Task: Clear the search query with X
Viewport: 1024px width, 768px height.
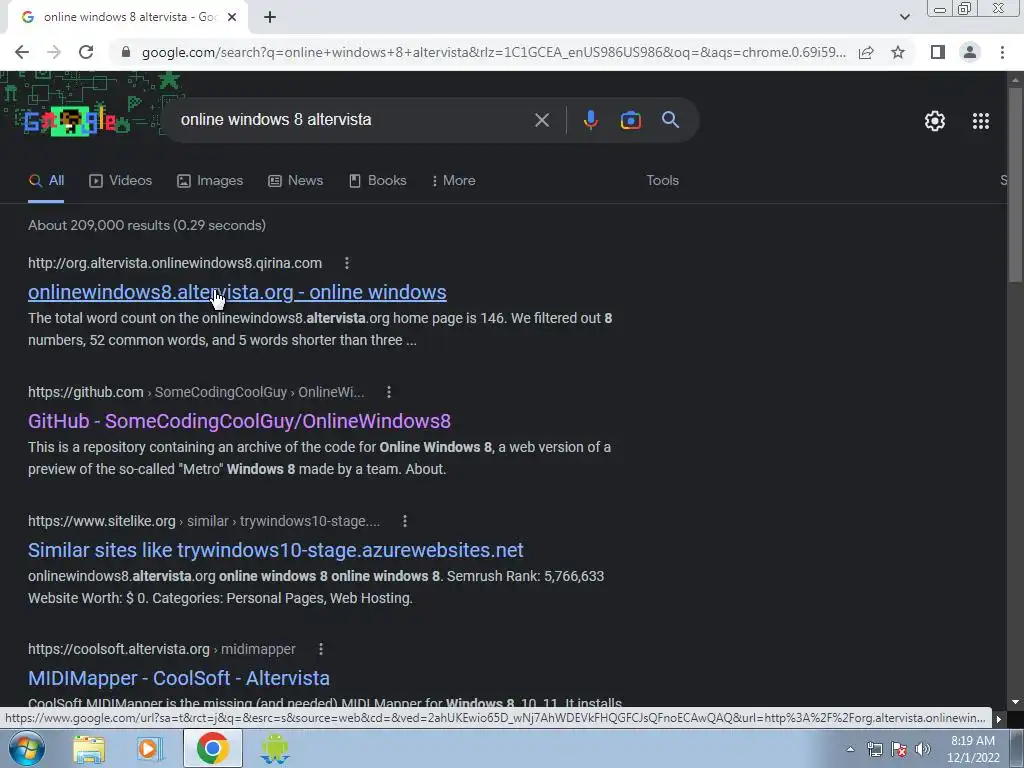Action: click(541, 120)
